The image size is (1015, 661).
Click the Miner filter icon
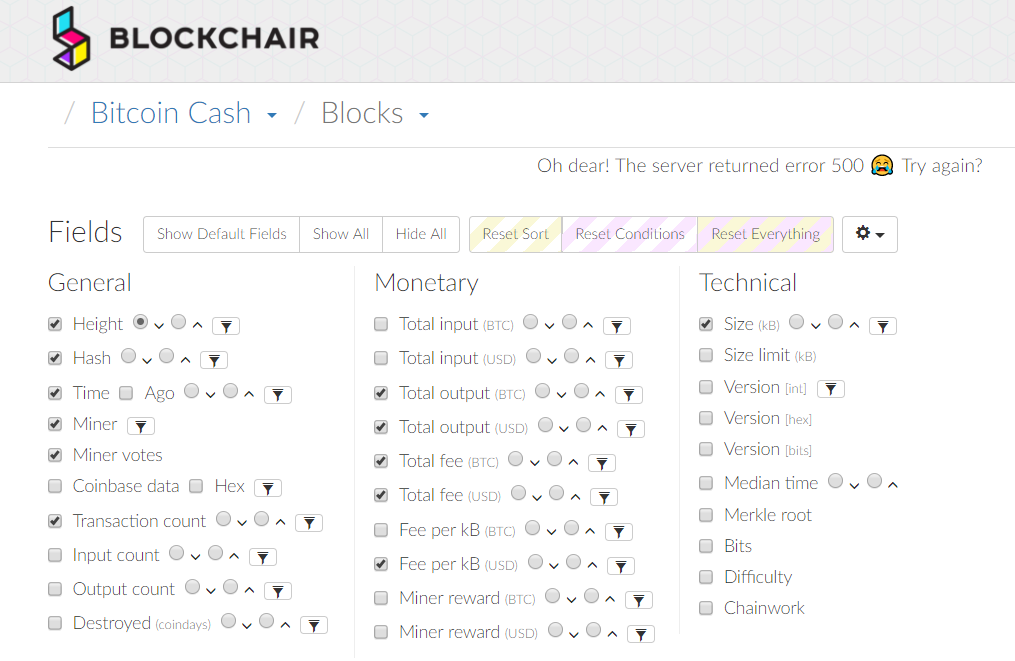[141, 425]
